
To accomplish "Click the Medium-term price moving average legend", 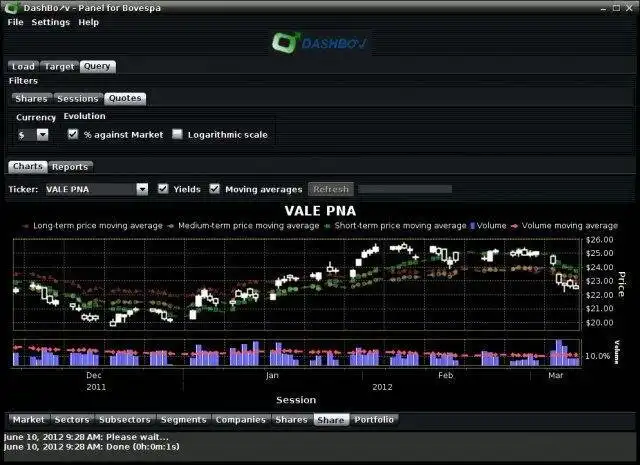I will pyautogui.click(x=244, y=226).
